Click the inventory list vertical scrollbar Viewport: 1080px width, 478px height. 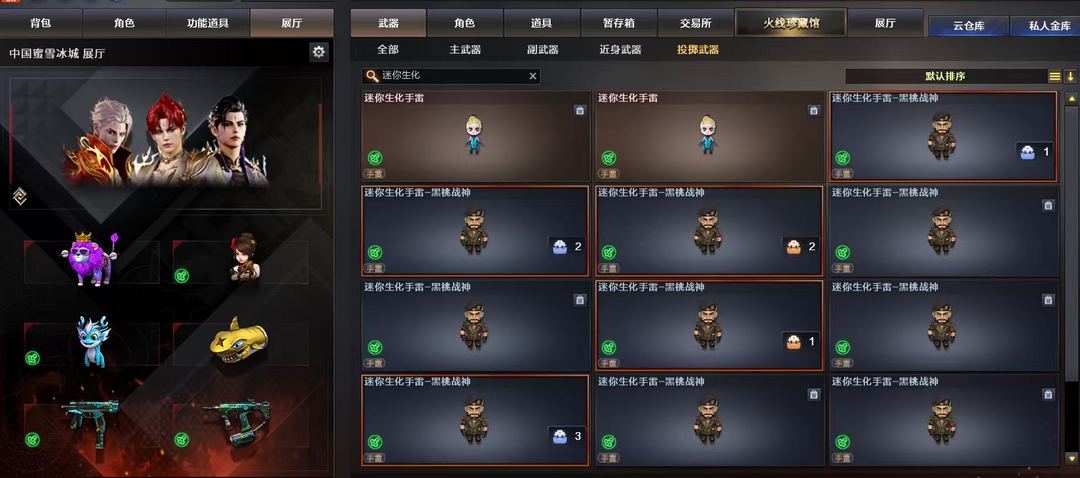point(1071,276)
